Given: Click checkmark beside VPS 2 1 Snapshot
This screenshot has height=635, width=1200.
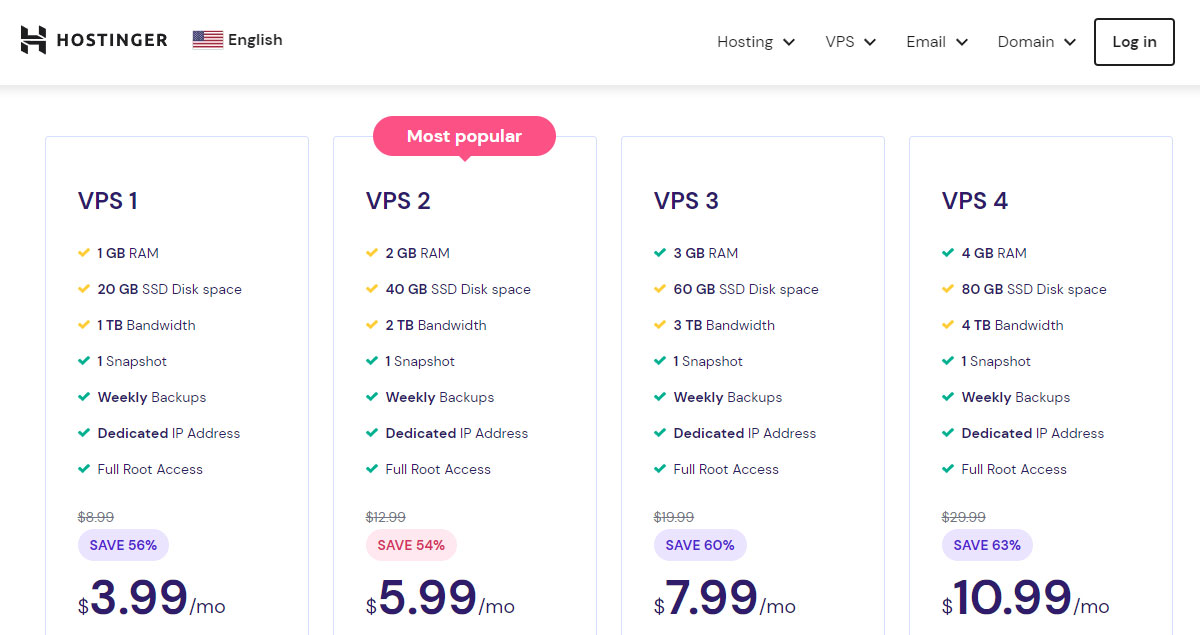Looking at the screenshot, I should point(372,361).
